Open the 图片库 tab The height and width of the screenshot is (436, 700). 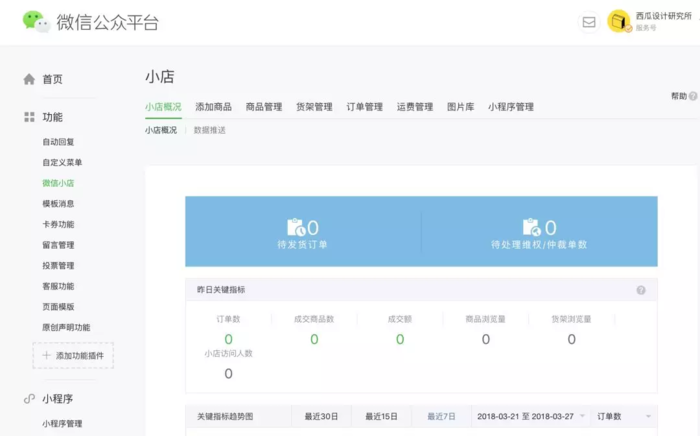click(461, 107)
